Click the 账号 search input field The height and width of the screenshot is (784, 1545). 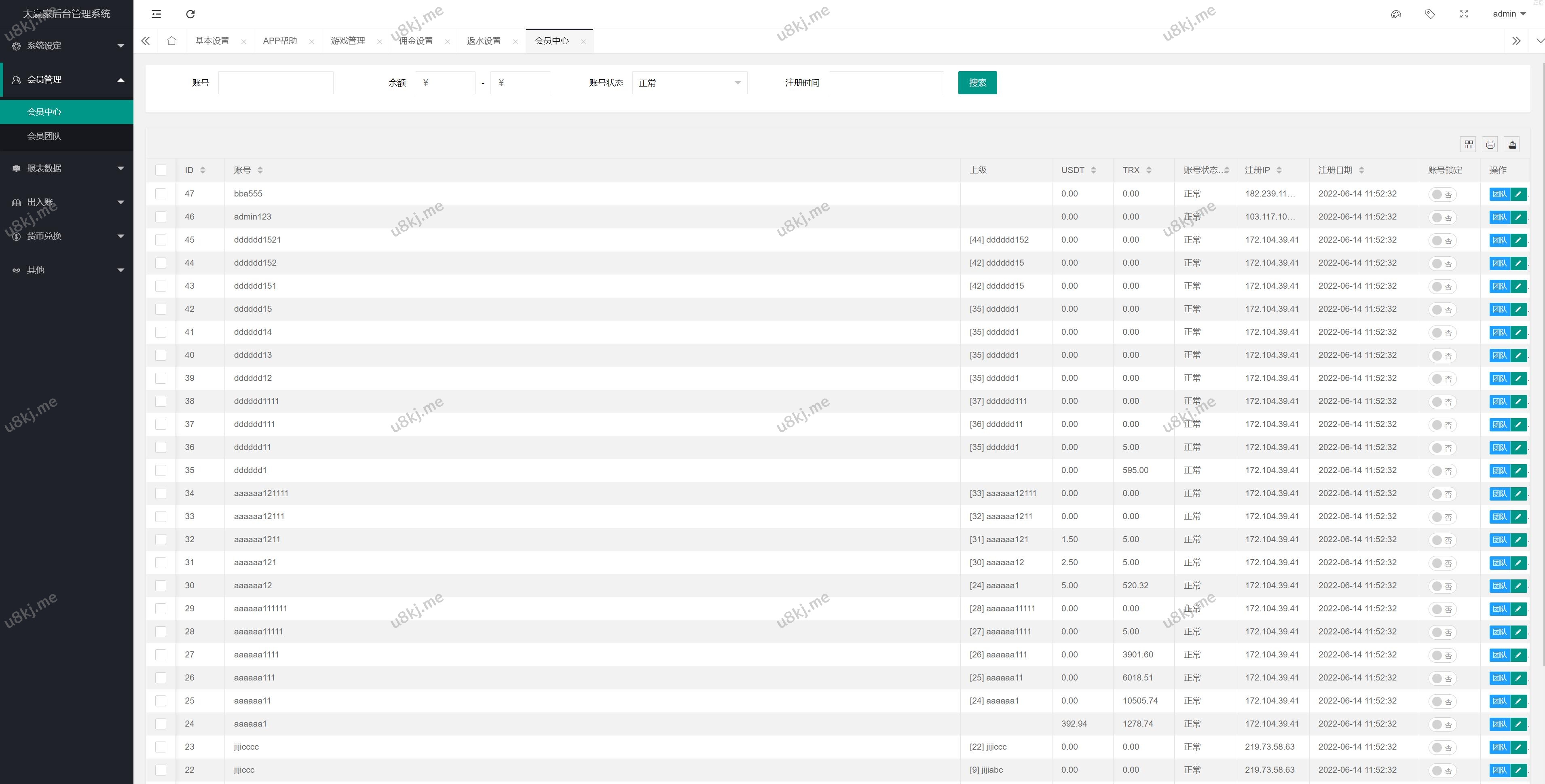pyautogui.click(x=275, y=83)
